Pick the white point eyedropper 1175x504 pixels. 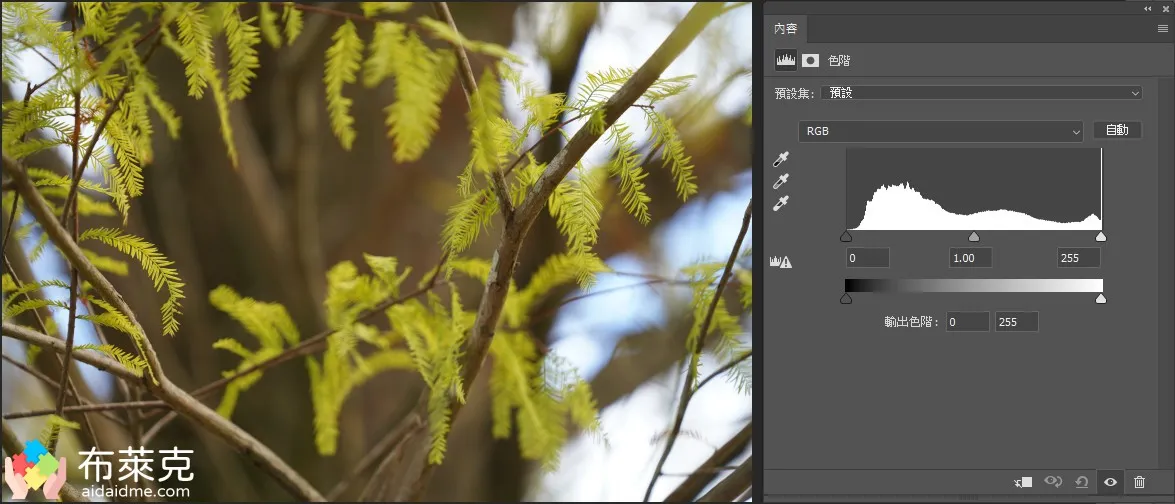tap(781, 203)
